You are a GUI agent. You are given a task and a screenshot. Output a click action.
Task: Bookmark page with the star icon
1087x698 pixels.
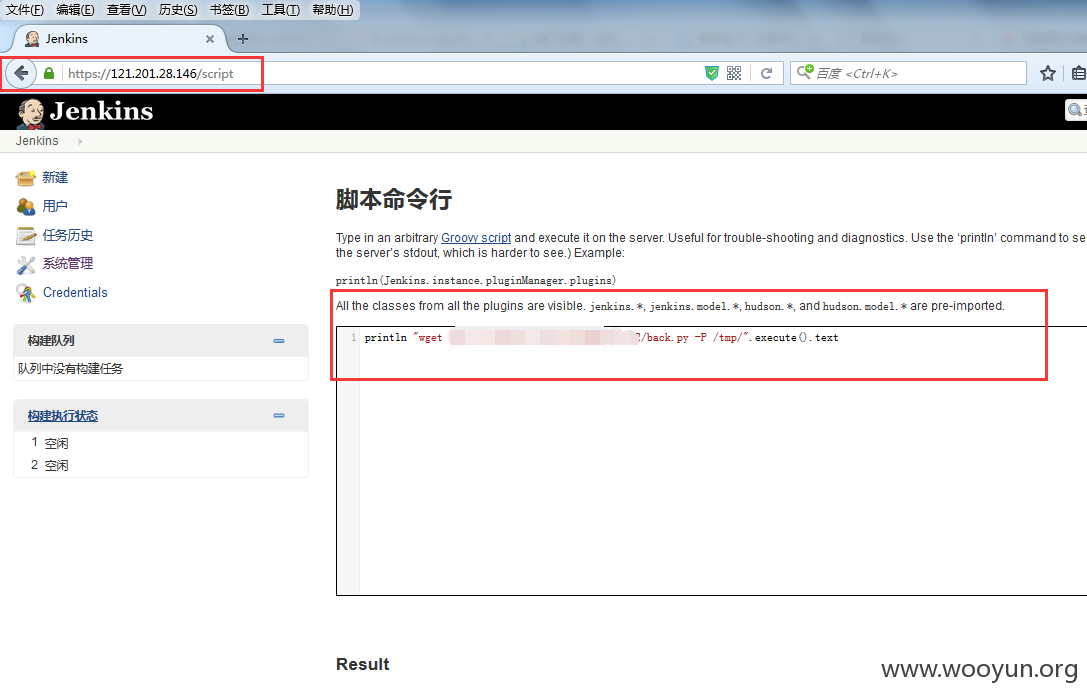pyautogui.click(x=1047, y=73)
